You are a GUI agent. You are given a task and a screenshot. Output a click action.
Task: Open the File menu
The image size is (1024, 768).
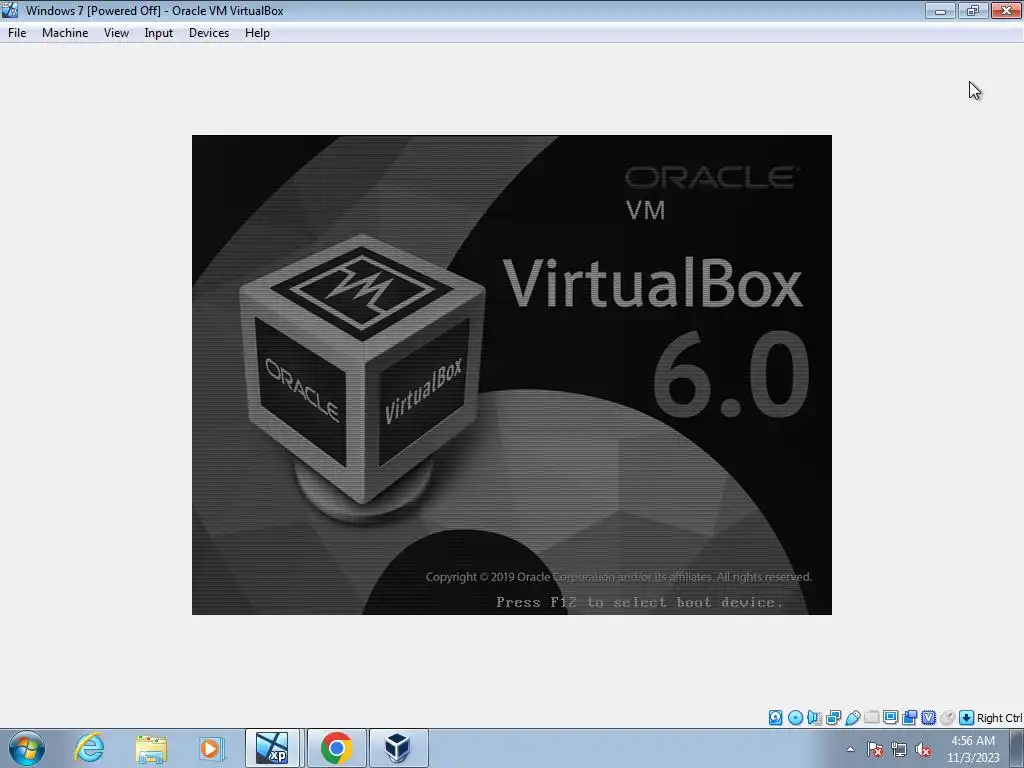pos(17,33)
